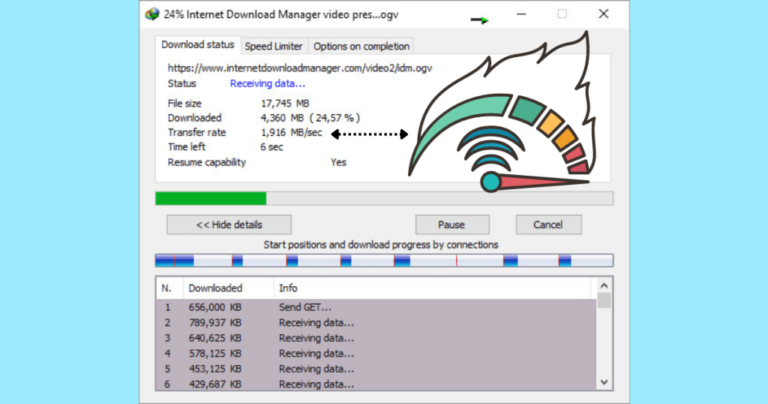Click the IDM globe icon in title bar
This screenshot has height=404, width=768.
point(152,14)
